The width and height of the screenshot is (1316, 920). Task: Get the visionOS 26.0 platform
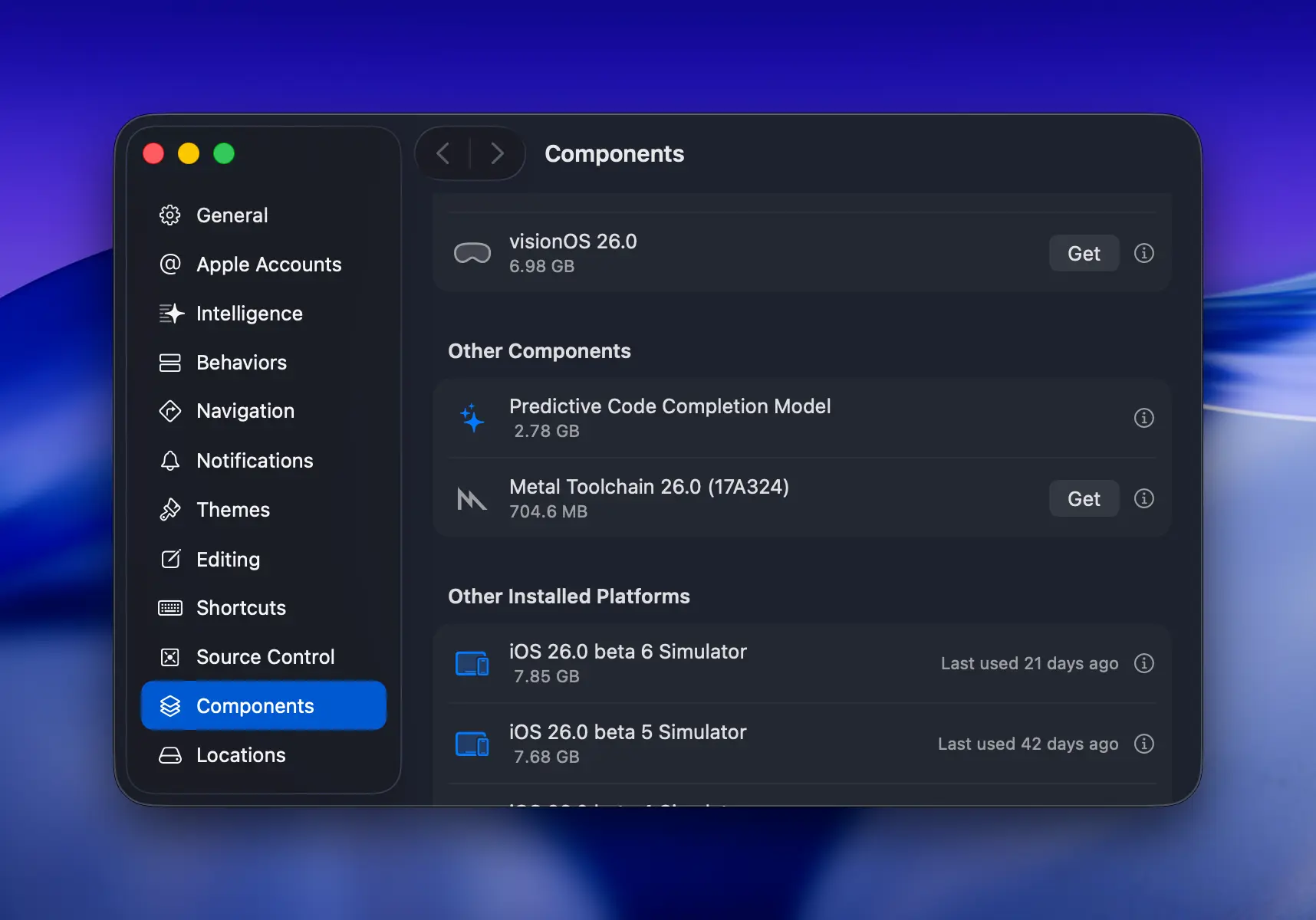(x=1083, y=253)
